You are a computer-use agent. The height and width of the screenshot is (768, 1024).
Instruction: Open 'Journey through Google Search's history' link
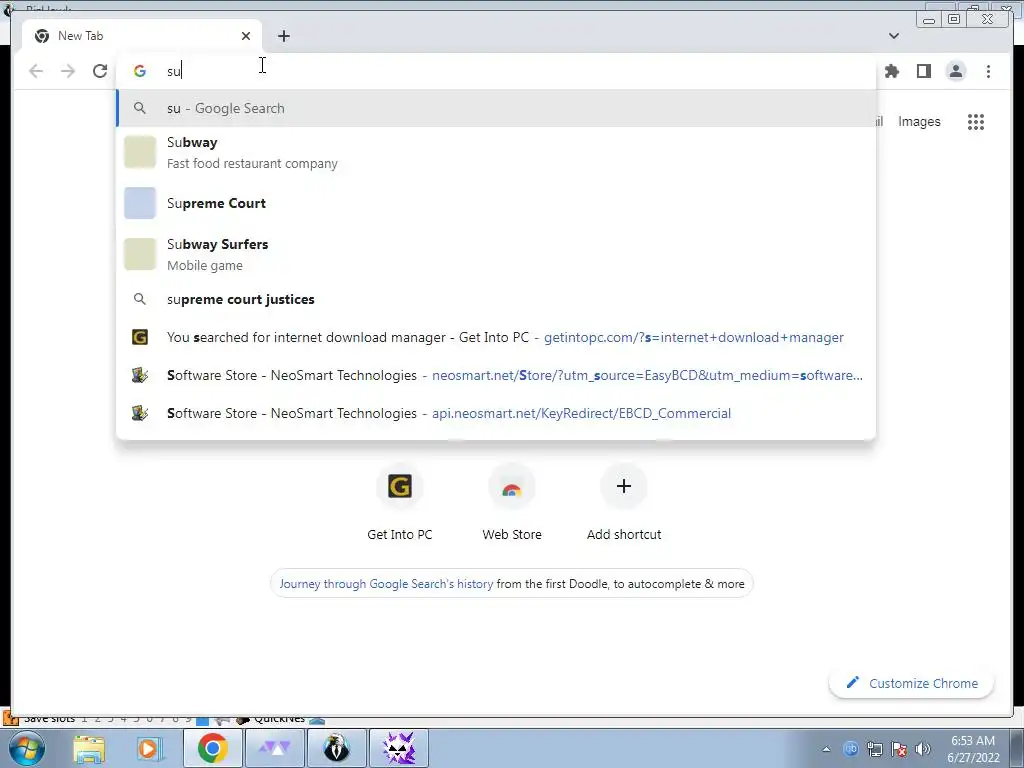pos(386,584)
